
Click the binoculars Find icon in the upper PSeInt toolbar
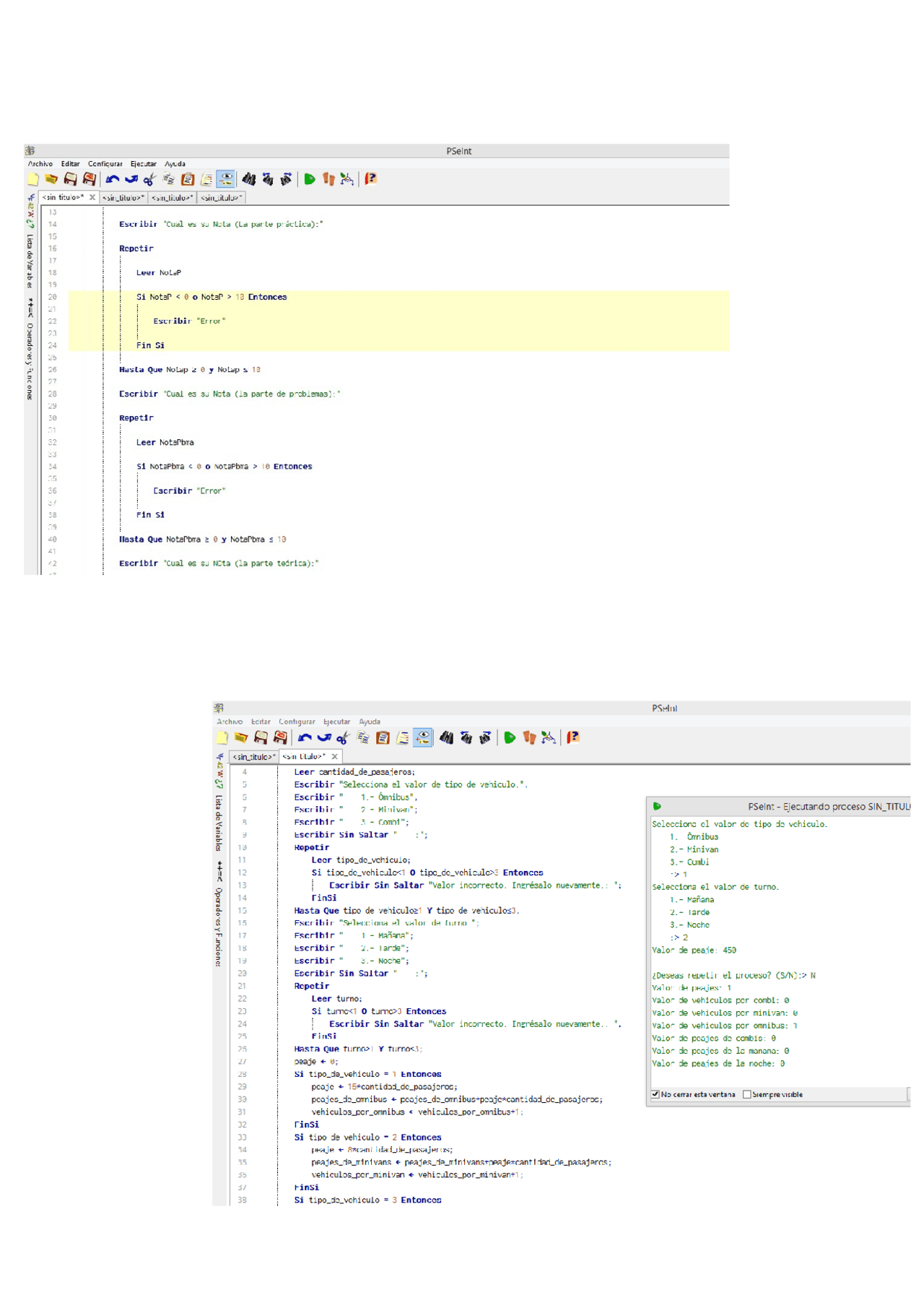coord(249,179)
